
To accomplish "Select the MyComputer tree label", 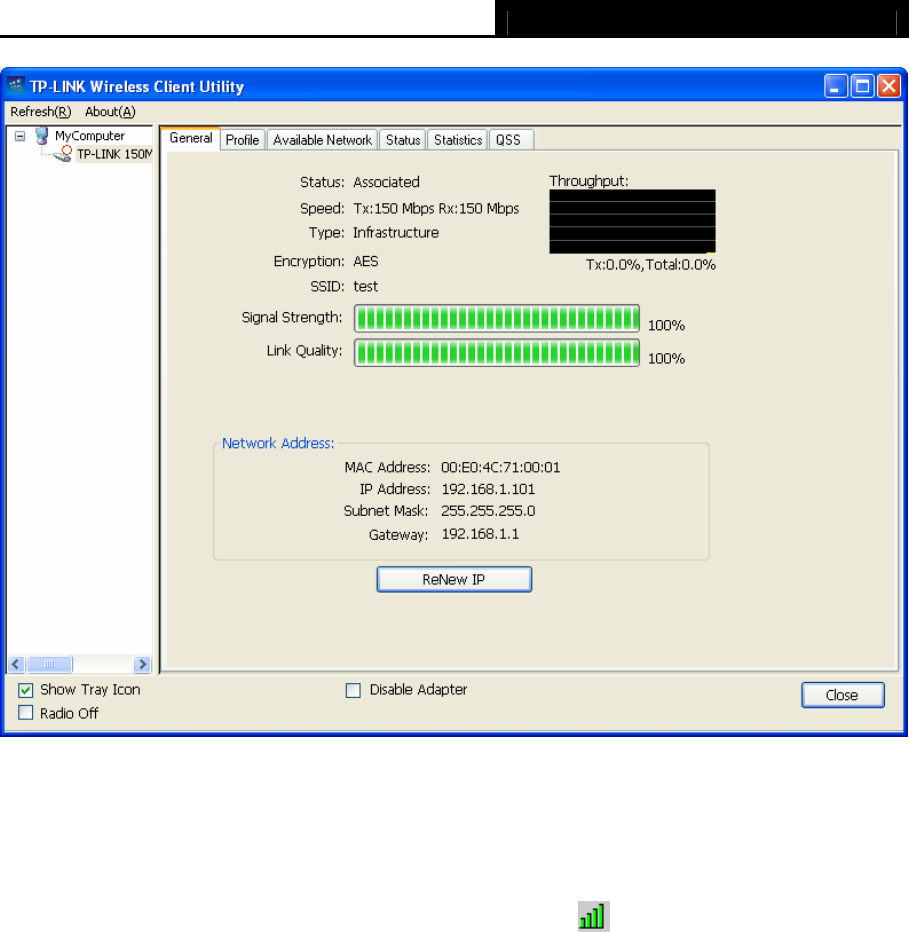I will point(90,136).
